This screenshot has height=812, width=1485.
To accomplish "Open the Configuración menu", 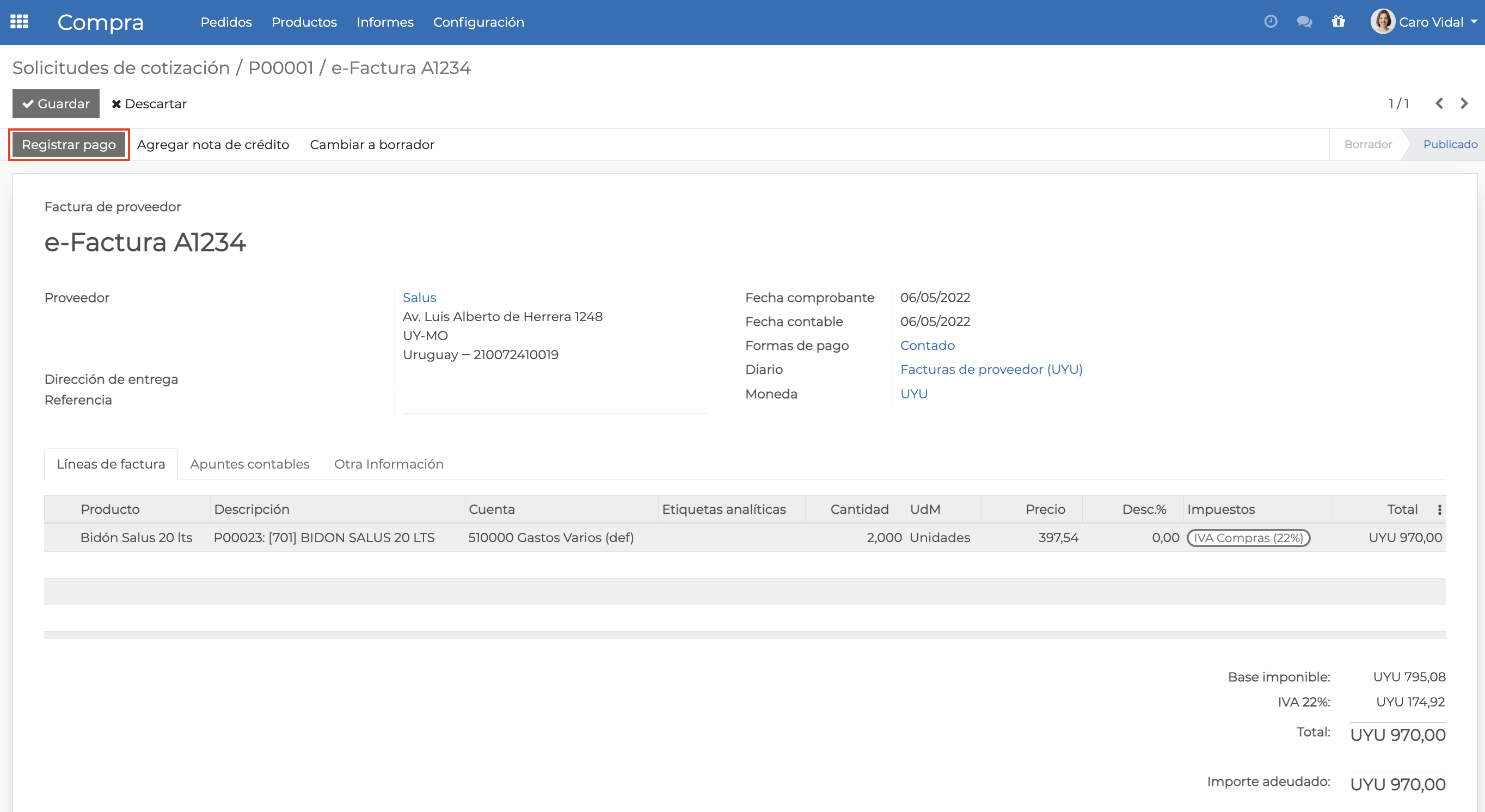I will [479, 22].
